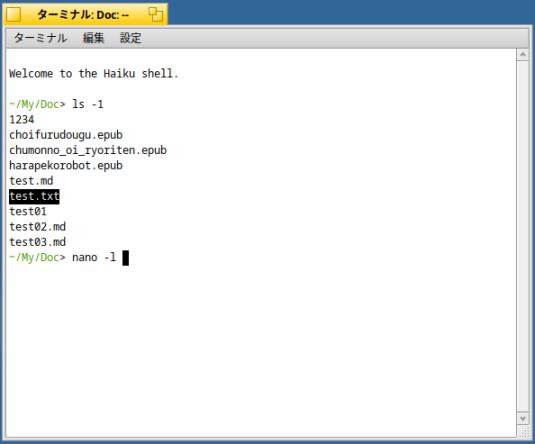535x444 pixels.
Task: Click chumonno_oi_ryoriten.epub in the listing
Action: 88,151
